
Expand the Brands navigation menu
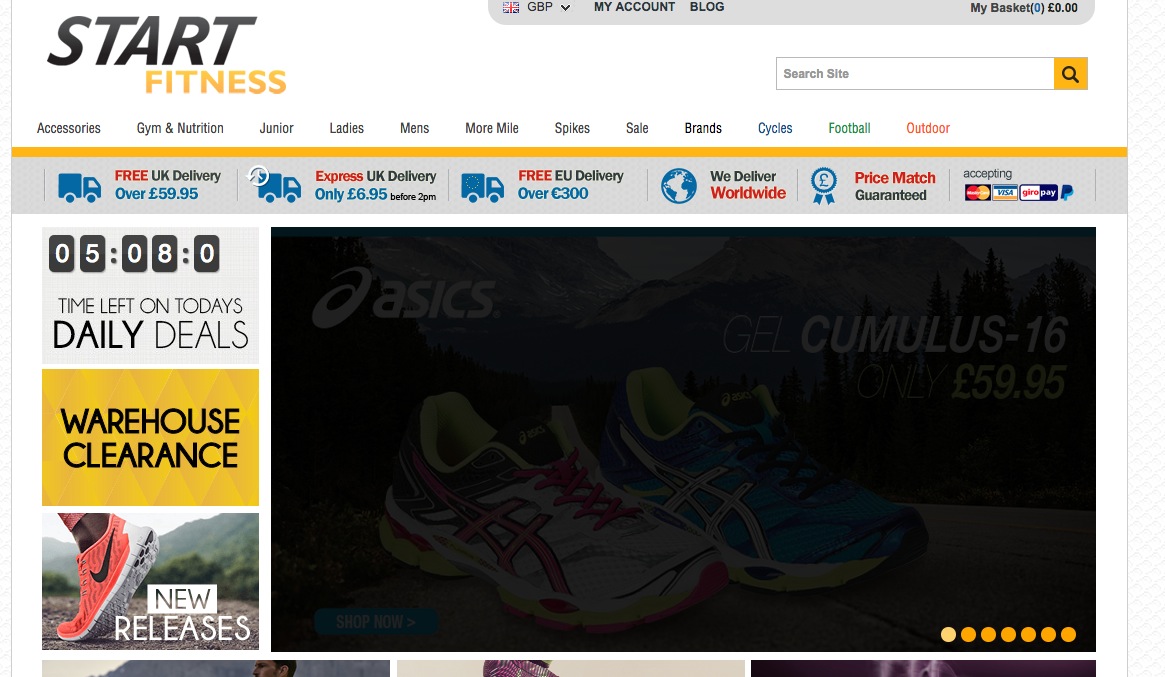click(703, 128)
